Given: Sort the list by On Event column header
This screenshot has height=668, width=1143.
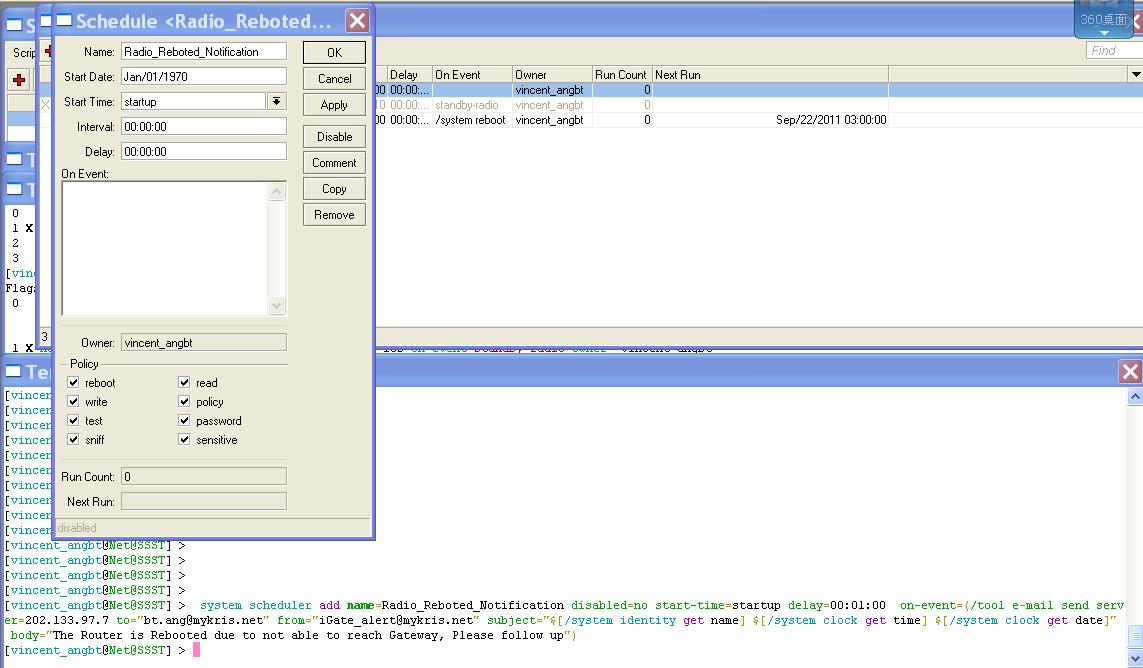Looking at the screenshot, I should click(472, 74).
